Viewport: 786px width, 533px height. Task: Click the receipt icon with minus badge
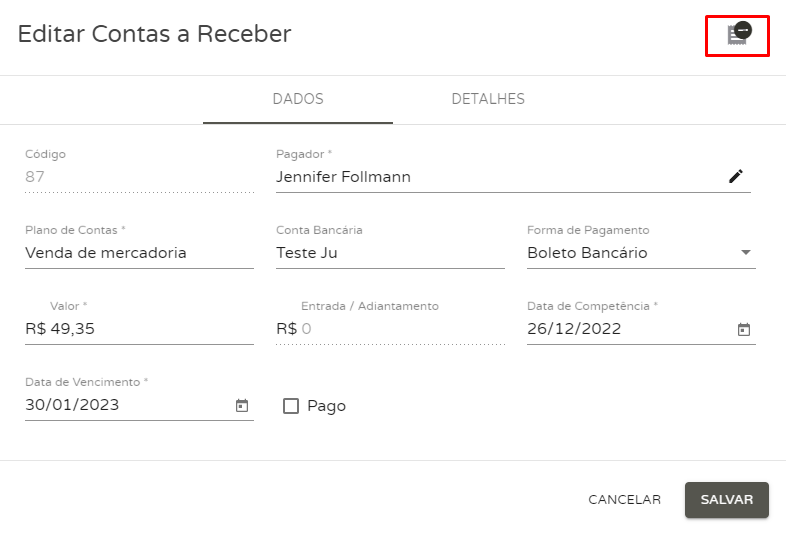click(x=739, y=34)
